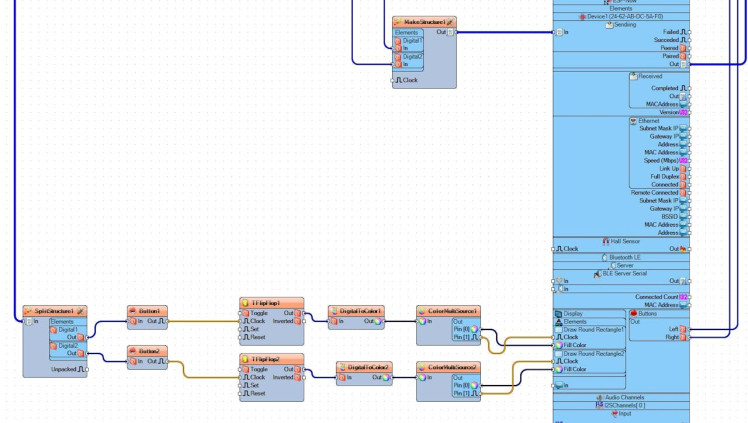Click the TFlipFlop1 component icon
The image size is (748, 423).
246,302
